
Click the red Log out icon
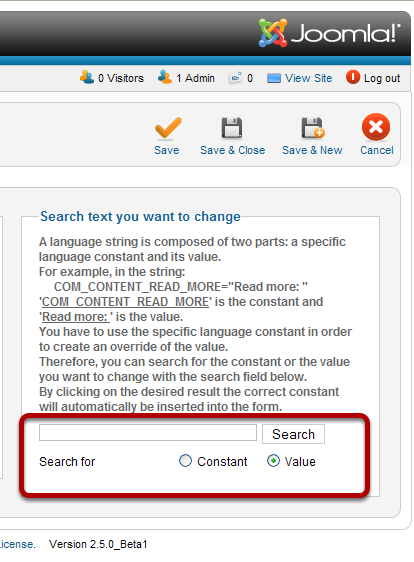353,77
